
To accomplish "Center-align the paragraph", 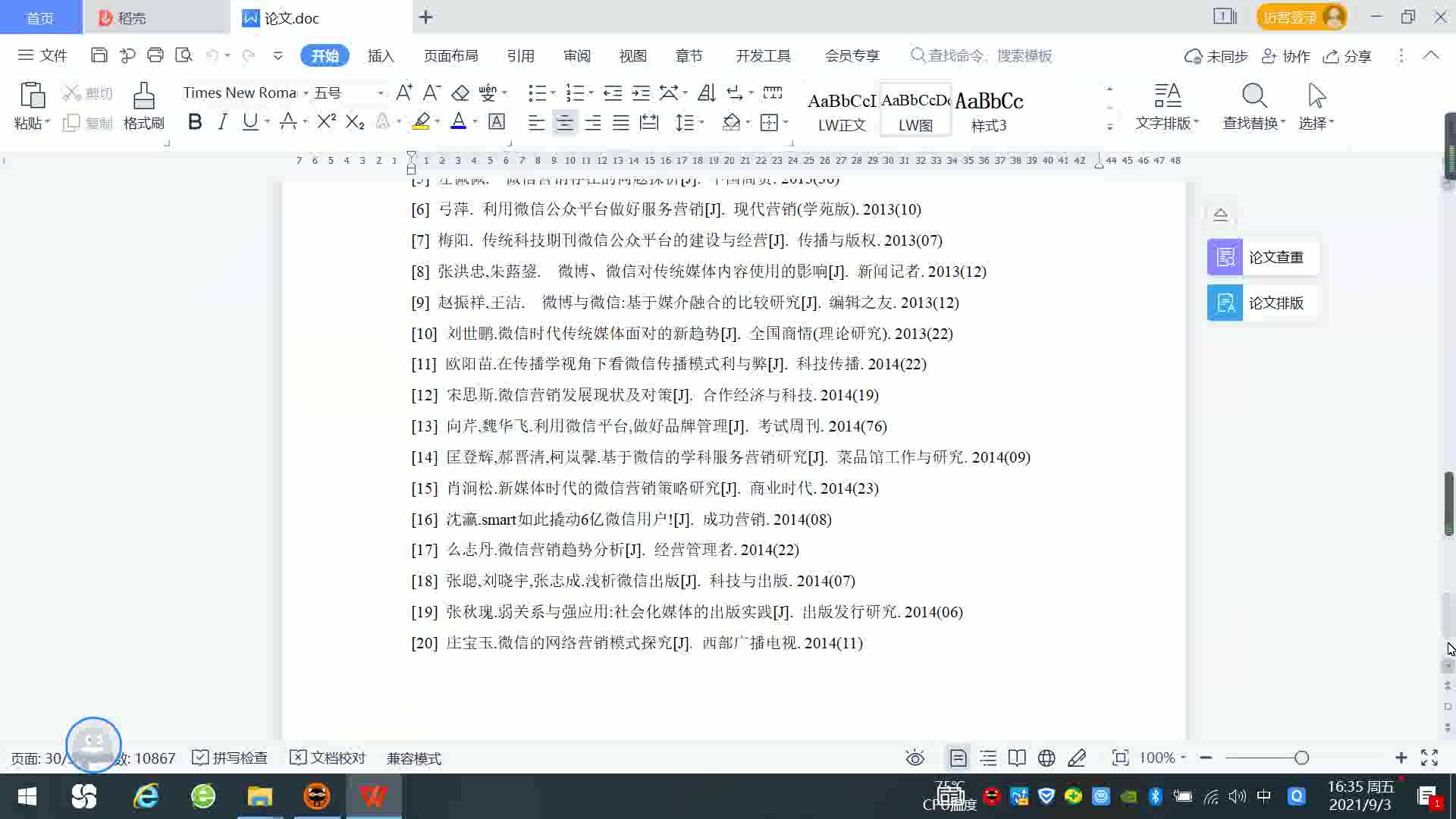I will 564,122.
